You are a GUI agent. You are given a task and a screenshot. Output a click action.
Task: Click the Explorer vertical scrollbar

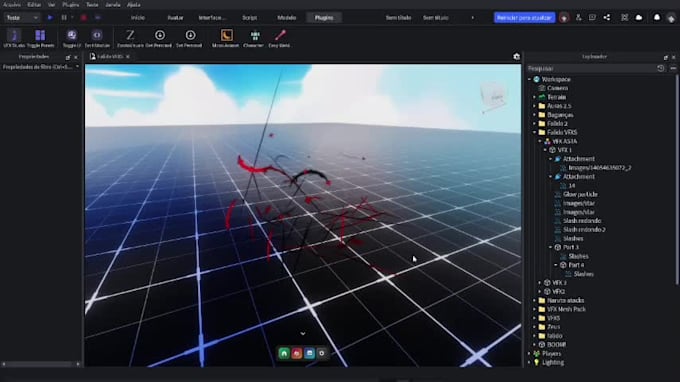[x=677, y=179]
